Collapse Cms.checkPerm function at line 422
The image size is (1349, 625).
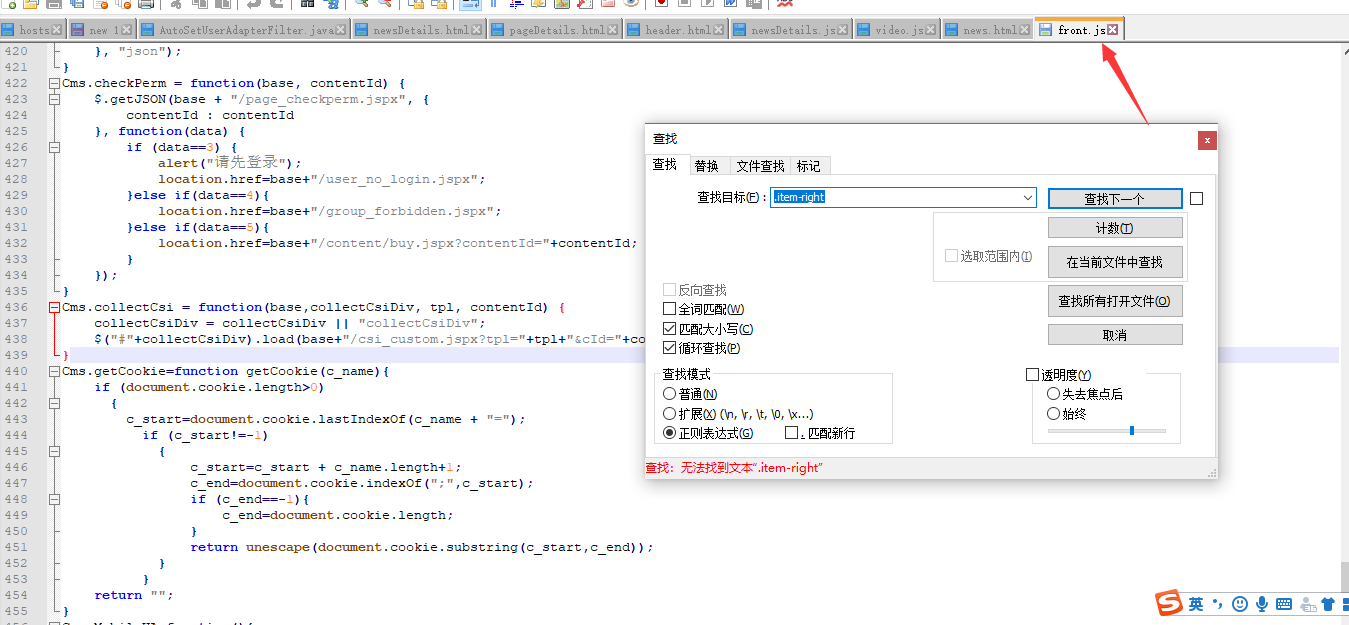(54, 83)
